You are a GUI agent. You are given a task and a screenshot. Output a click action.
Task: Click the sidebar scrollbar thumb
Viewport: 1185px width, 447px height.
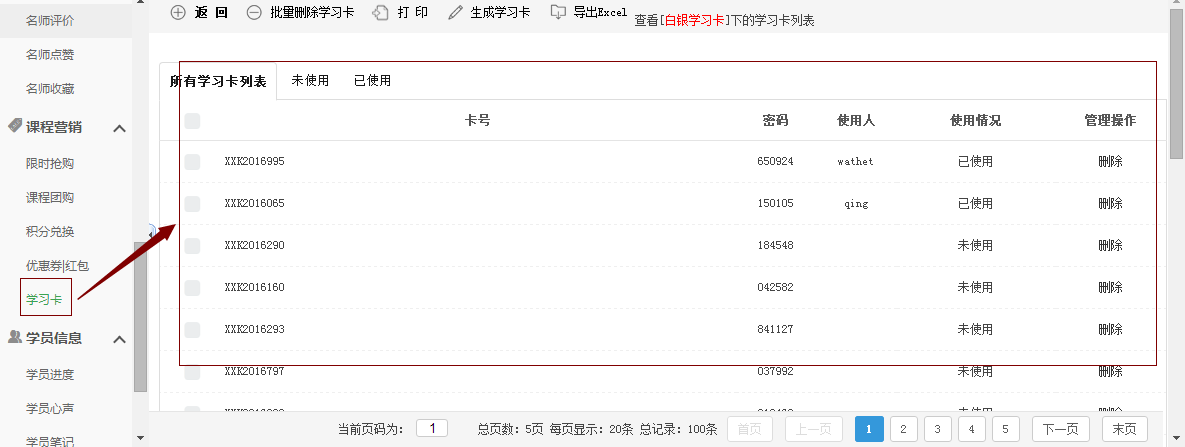pos(140,316)
